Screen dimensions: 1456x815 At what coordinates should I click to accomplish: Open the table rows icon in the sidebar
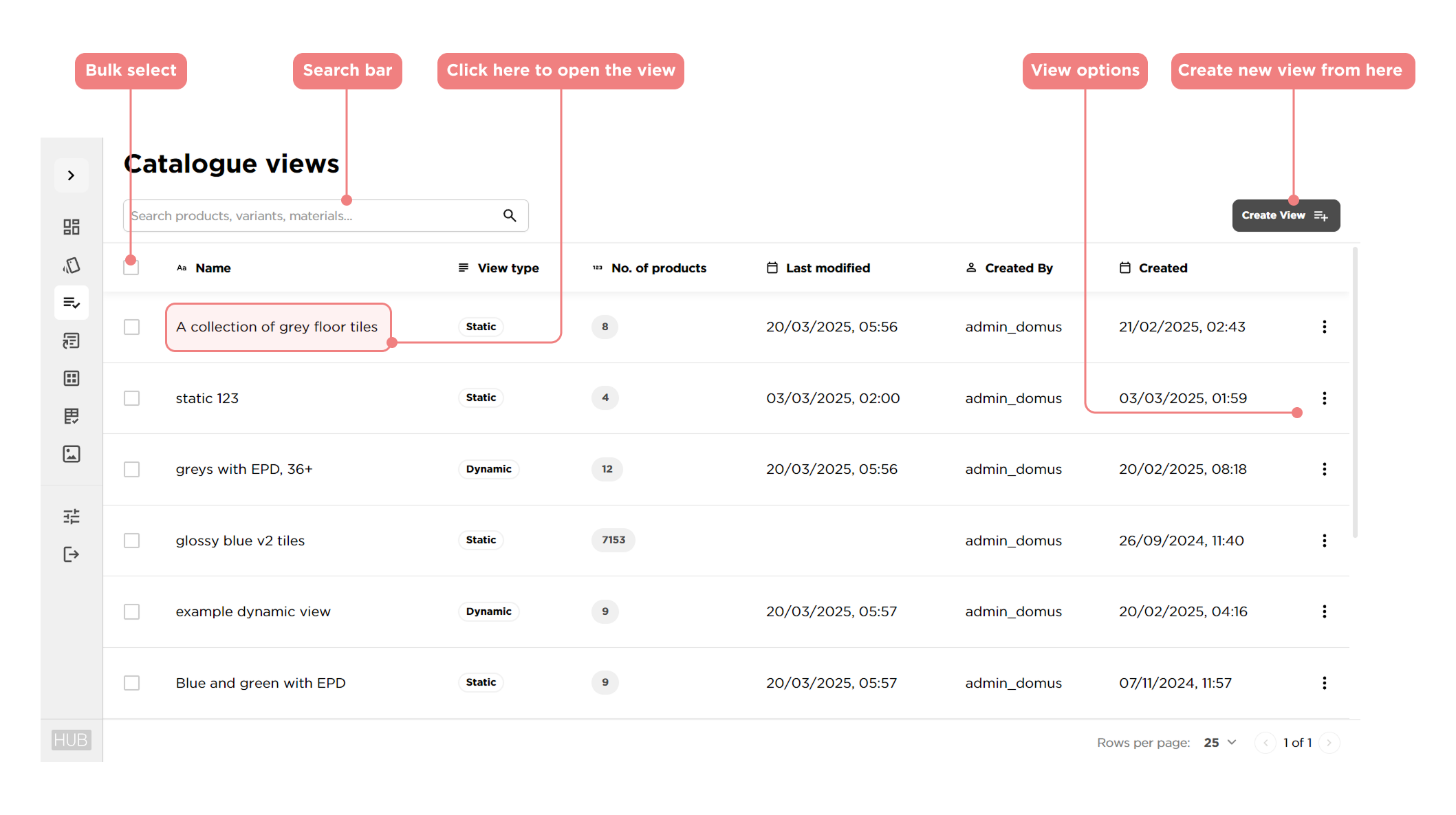(x=72, y=416)
